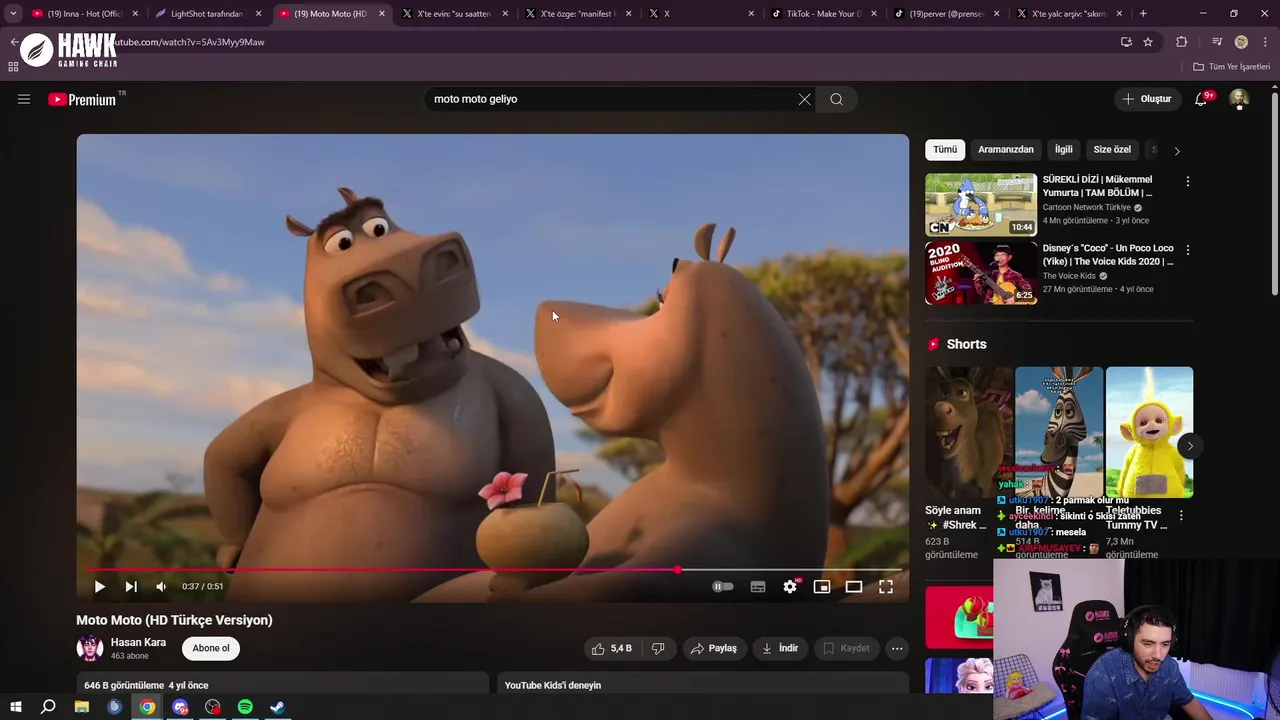Screen dimensions: 1280x720
Task: Open Windows taskbar search
Action: point(48,707)
